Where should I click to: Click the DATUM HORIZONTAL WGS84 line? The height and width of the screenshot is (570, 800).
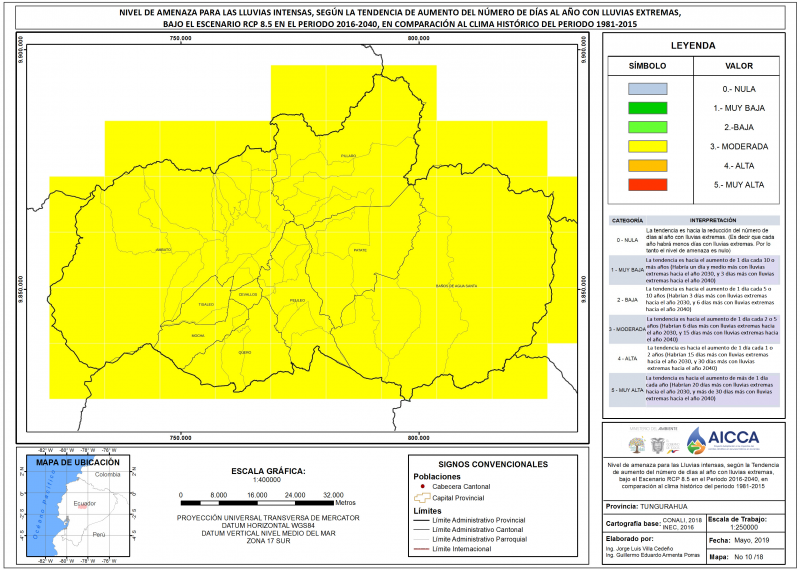pyautogui.click(x=268, y=525)
